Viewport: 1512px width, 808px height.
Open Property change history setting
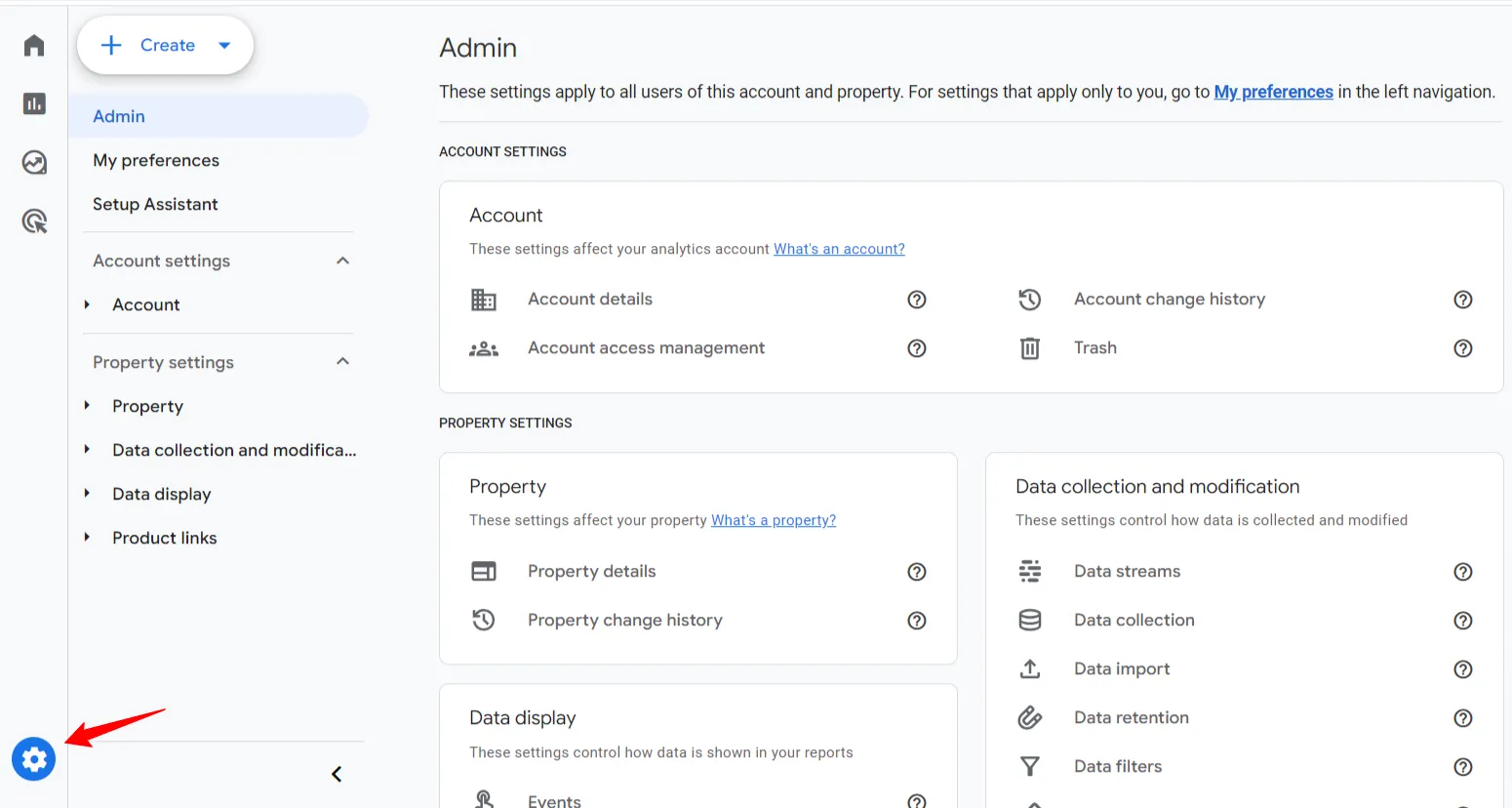(x=625, y=621)
